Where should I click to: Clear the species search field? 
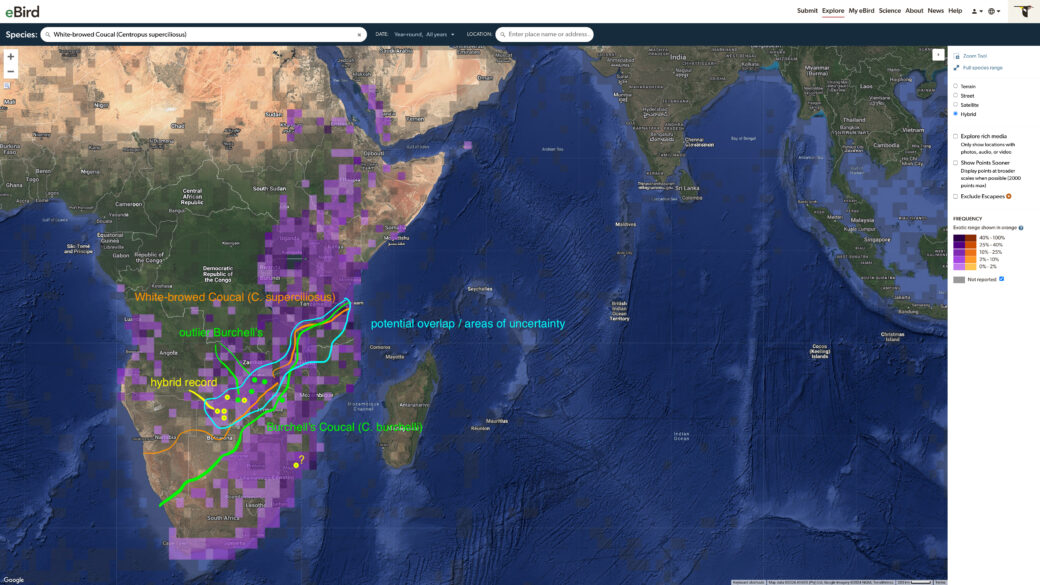tap(359, 35)
